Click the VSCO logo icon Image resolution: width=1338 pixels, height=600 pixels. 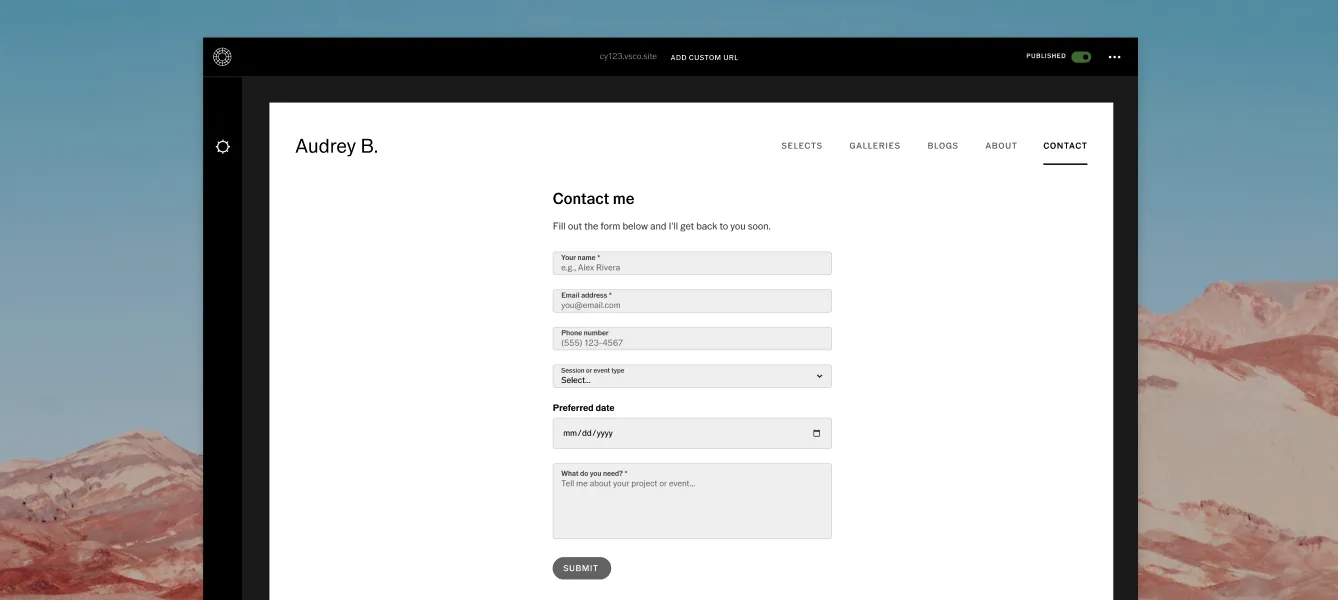click(222, 57)
